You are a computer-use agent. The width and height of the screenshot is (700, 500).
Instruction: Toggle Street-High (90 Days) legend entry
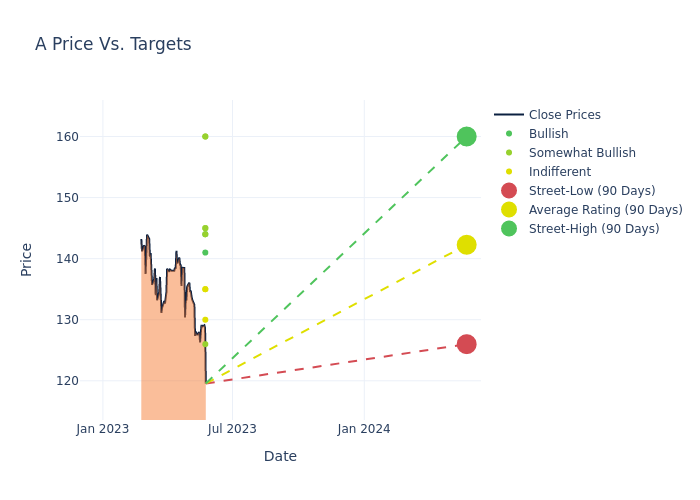point(593,229)
